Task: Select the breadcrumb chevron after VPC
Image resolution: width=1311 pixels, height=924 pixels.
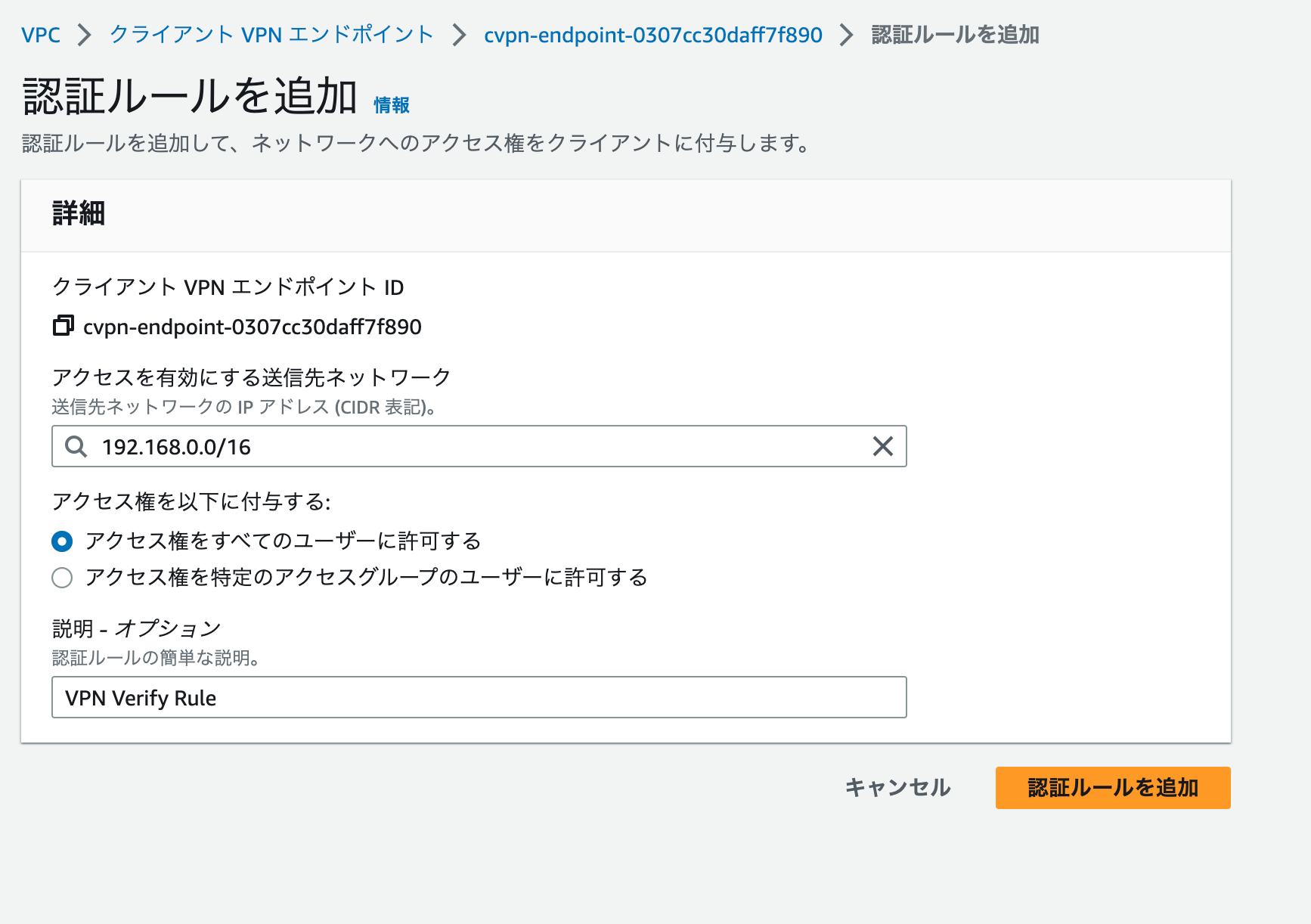Action: coord(85,34)
